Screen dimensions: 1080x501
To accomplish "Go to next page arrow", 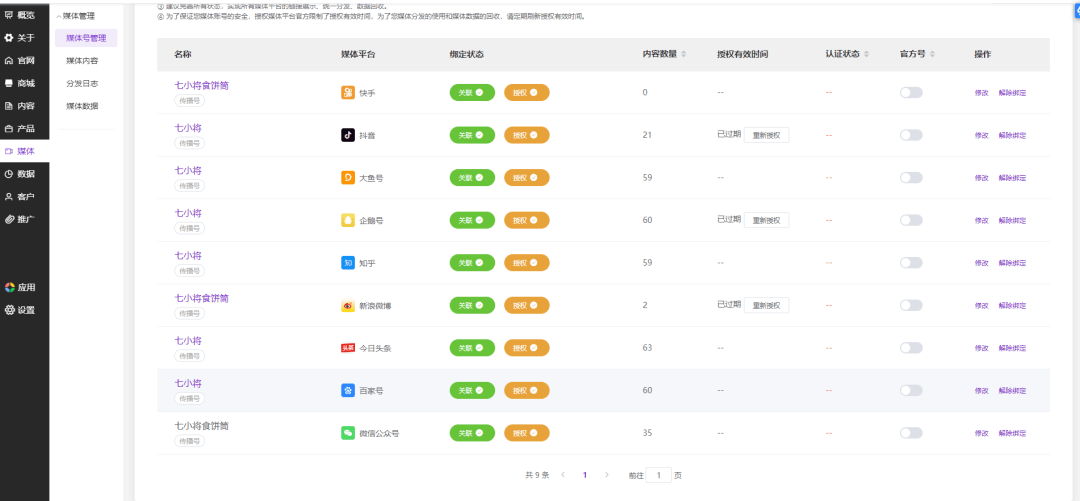I will [x=606, y=475].
